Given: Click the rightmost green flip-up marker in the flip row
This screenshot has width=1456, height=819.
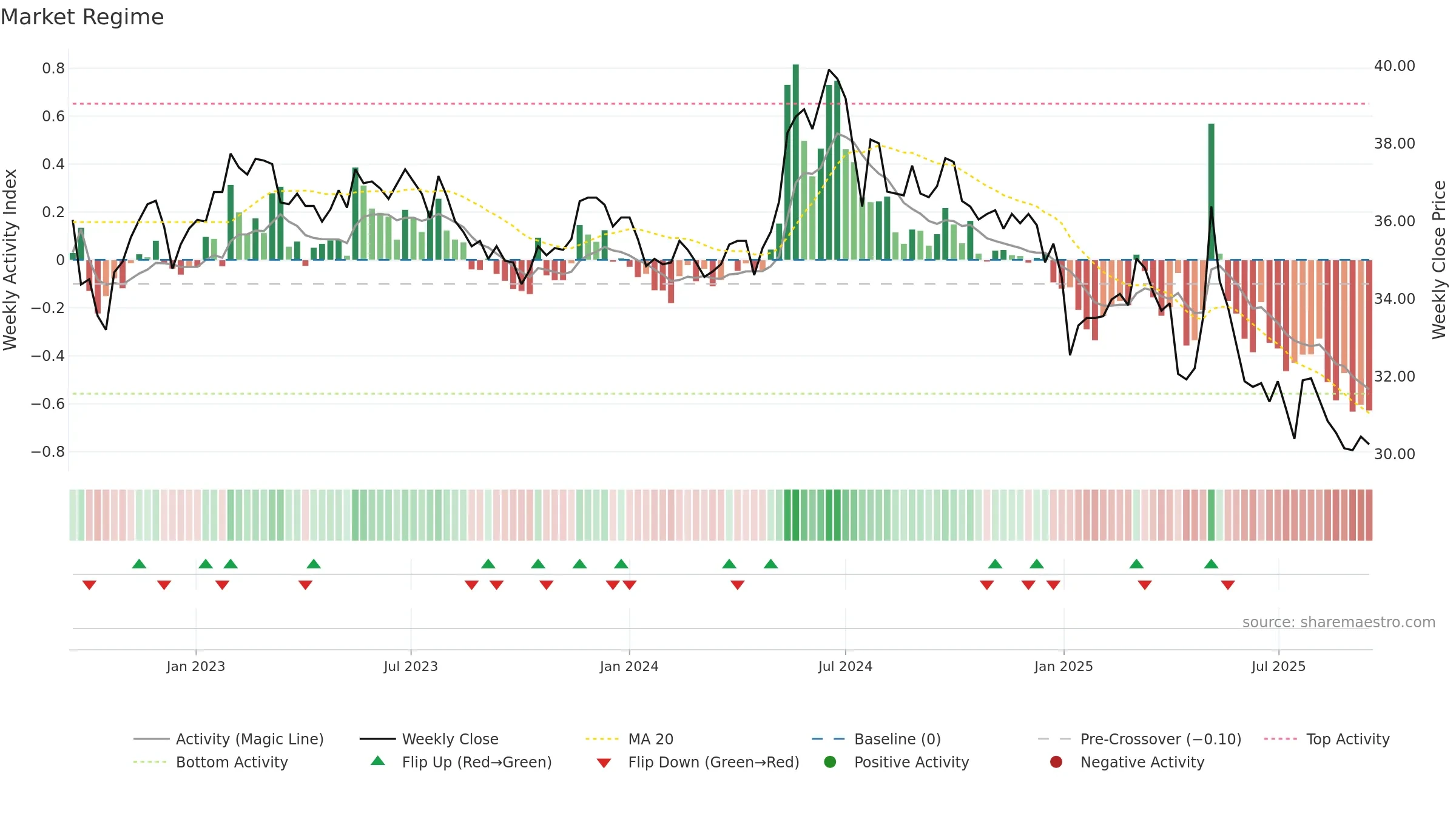Looking at the screenshot, I should tap(1212, 564).
